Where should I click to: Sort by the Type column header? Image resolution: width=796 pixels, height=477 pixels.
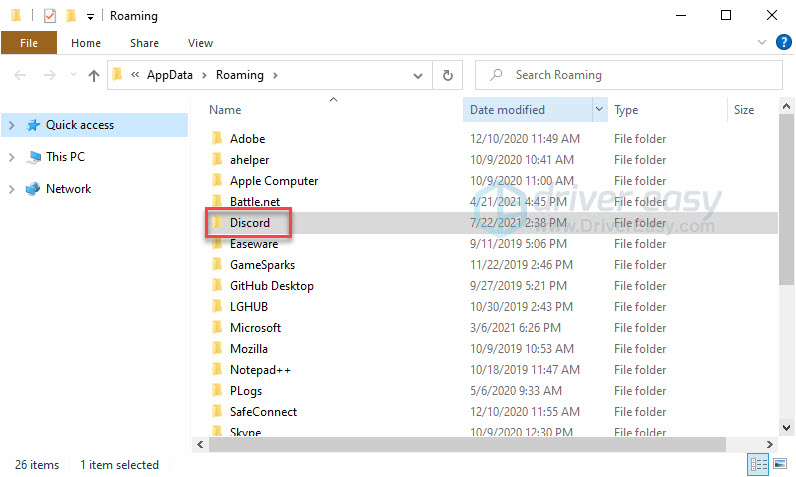point(626,110)
